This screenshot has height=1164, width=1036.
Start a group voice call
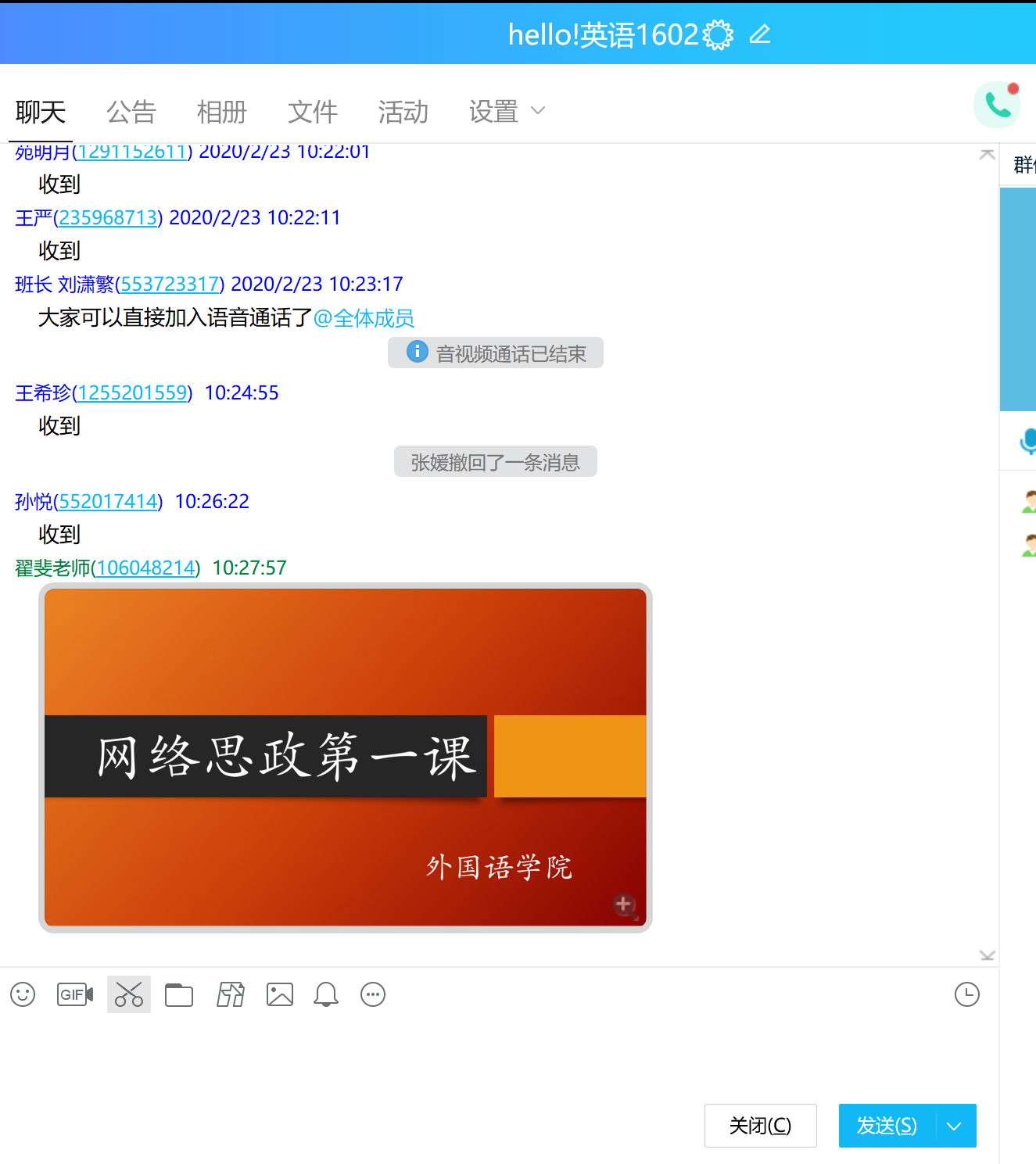pyautogui.click(x=997, y=105)
